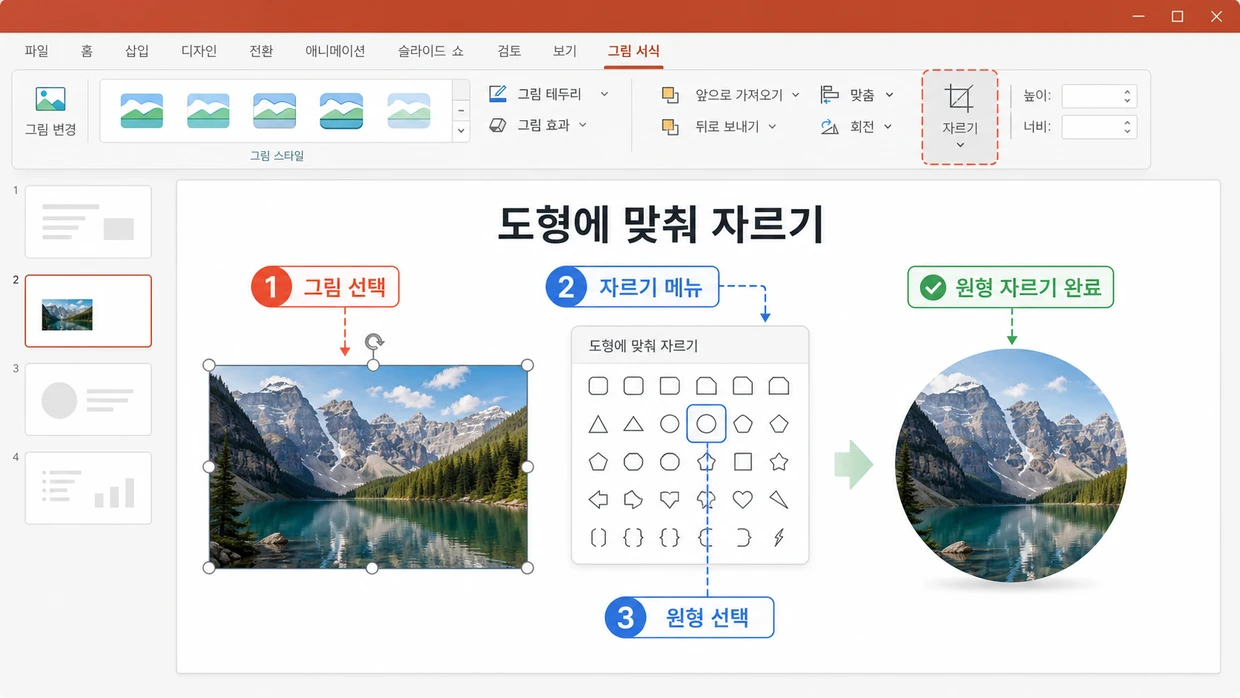
Task: Click the rectangular mountain lake picture
Action: point(368,467)
